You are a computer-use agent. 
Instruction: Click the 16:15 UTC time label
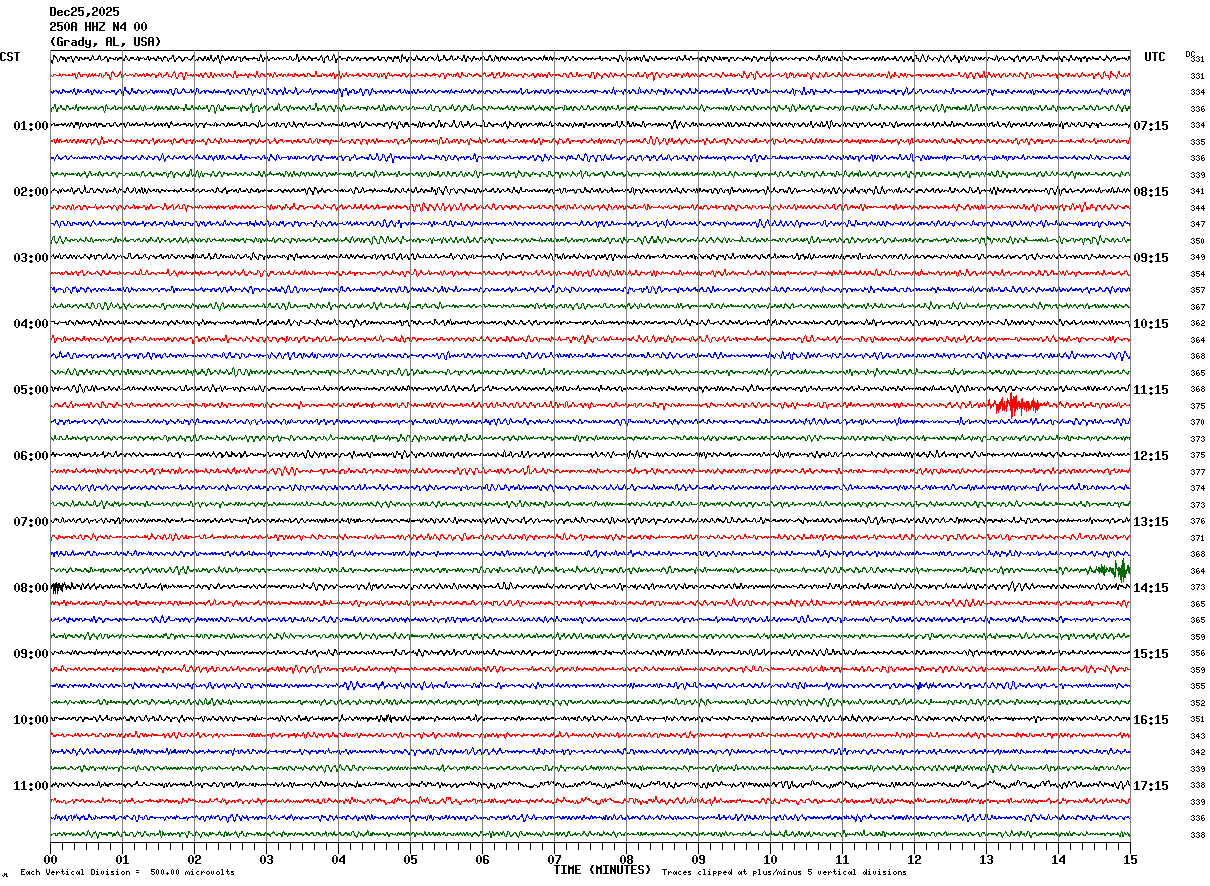point(1151,720)
